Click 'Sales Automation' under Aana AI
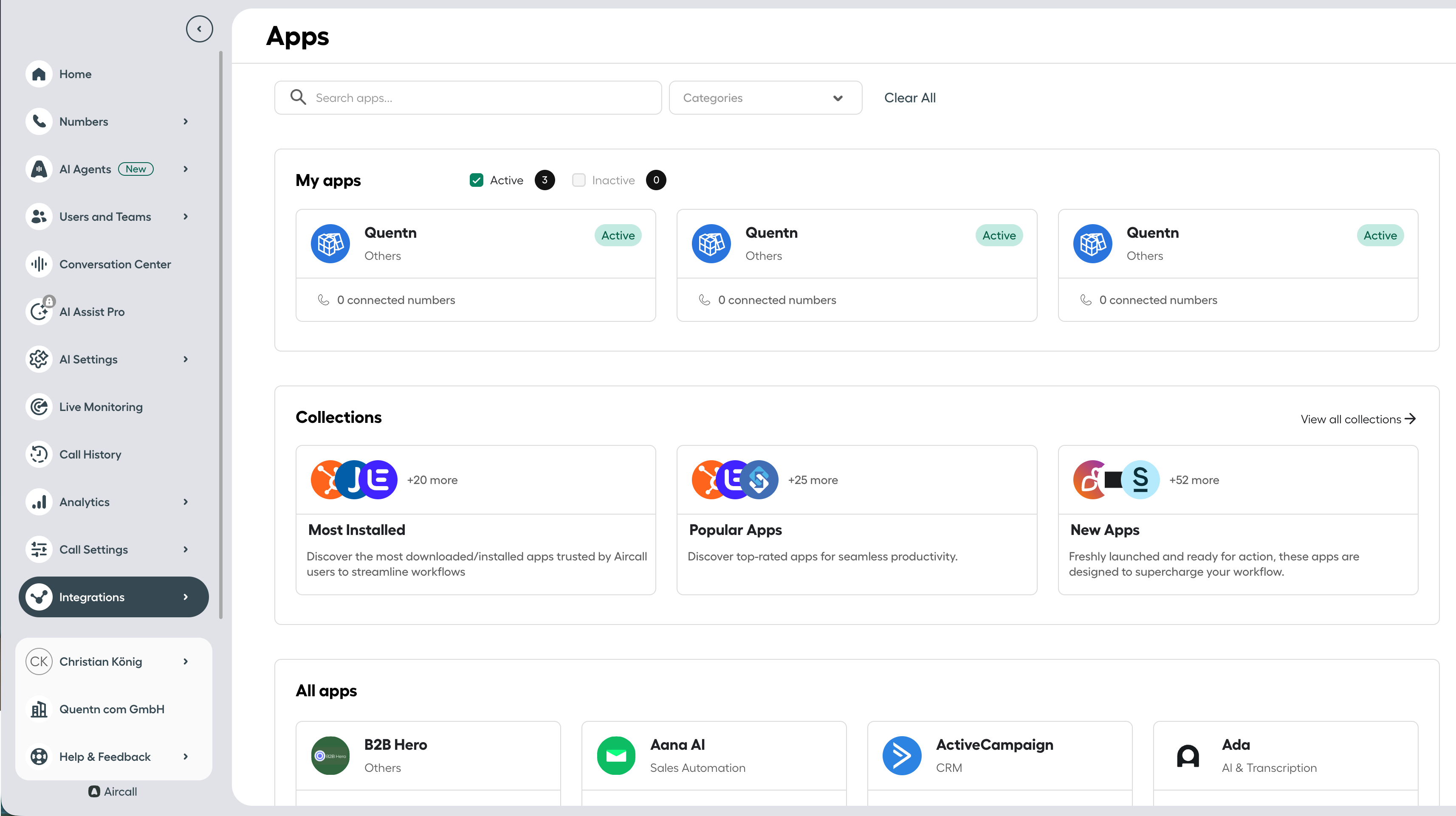 (x=697, y=768)
